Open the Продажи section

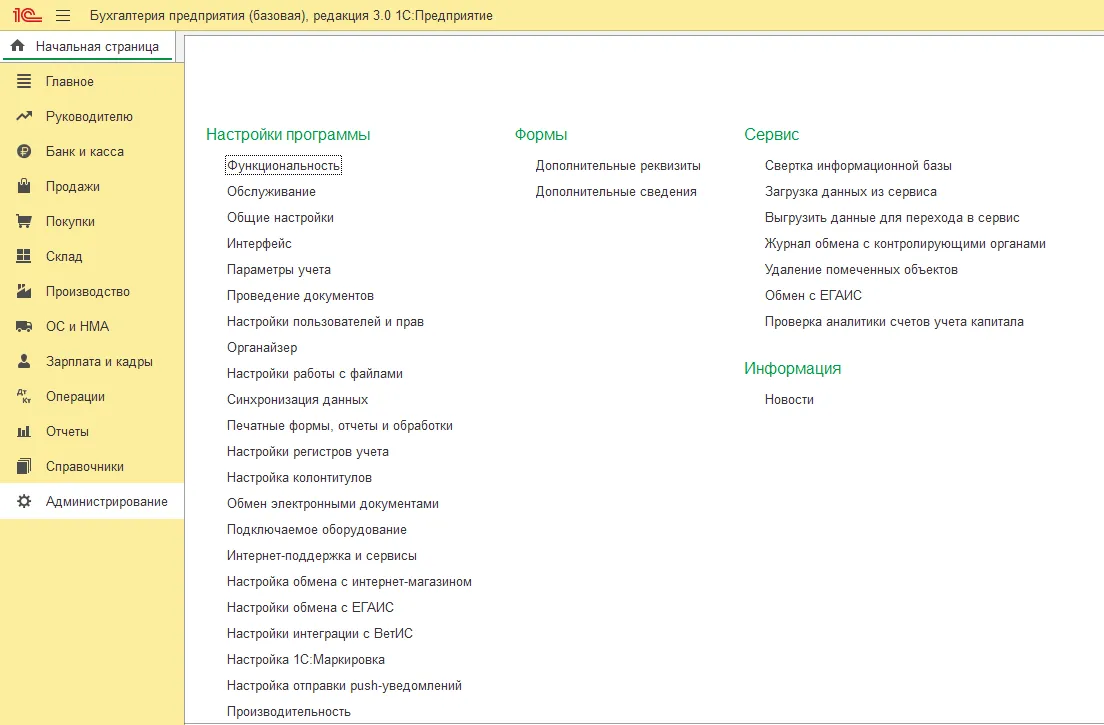point(73,187)
